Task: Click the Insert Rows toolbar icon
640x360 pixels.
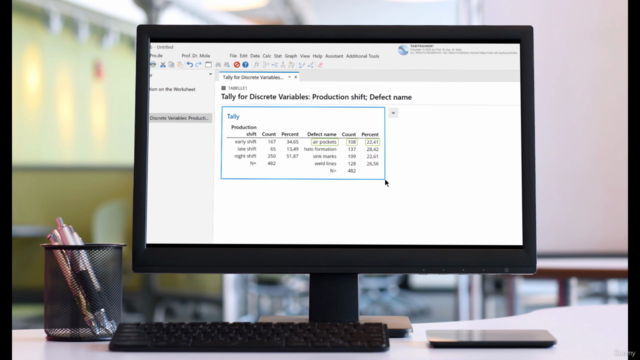Action: pyautogui.click(x=275, y=65)
